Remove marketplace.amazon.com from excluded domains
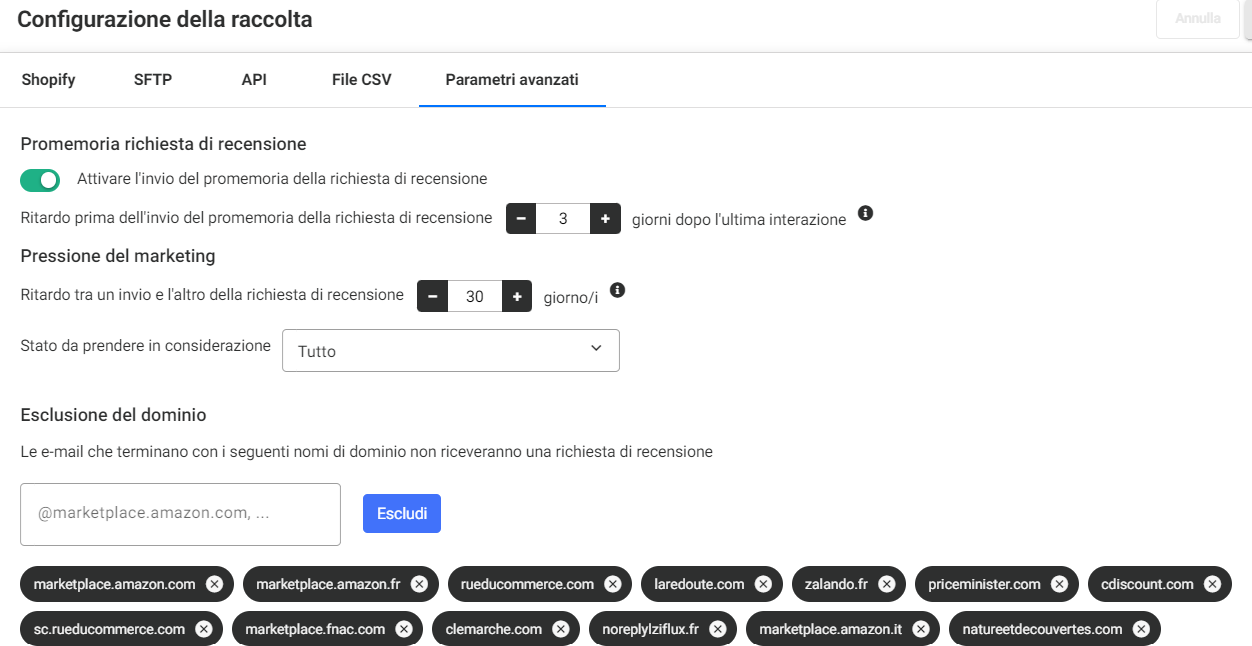Image resolution: width=1252 pixels, height=646 pixels. point(214,584)
